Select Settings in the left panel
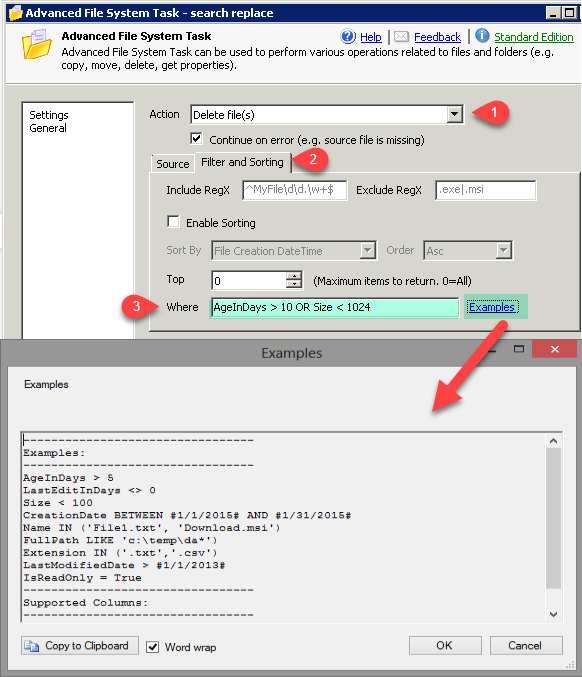This screenshot has height=677, width=582. click(49, 115)
